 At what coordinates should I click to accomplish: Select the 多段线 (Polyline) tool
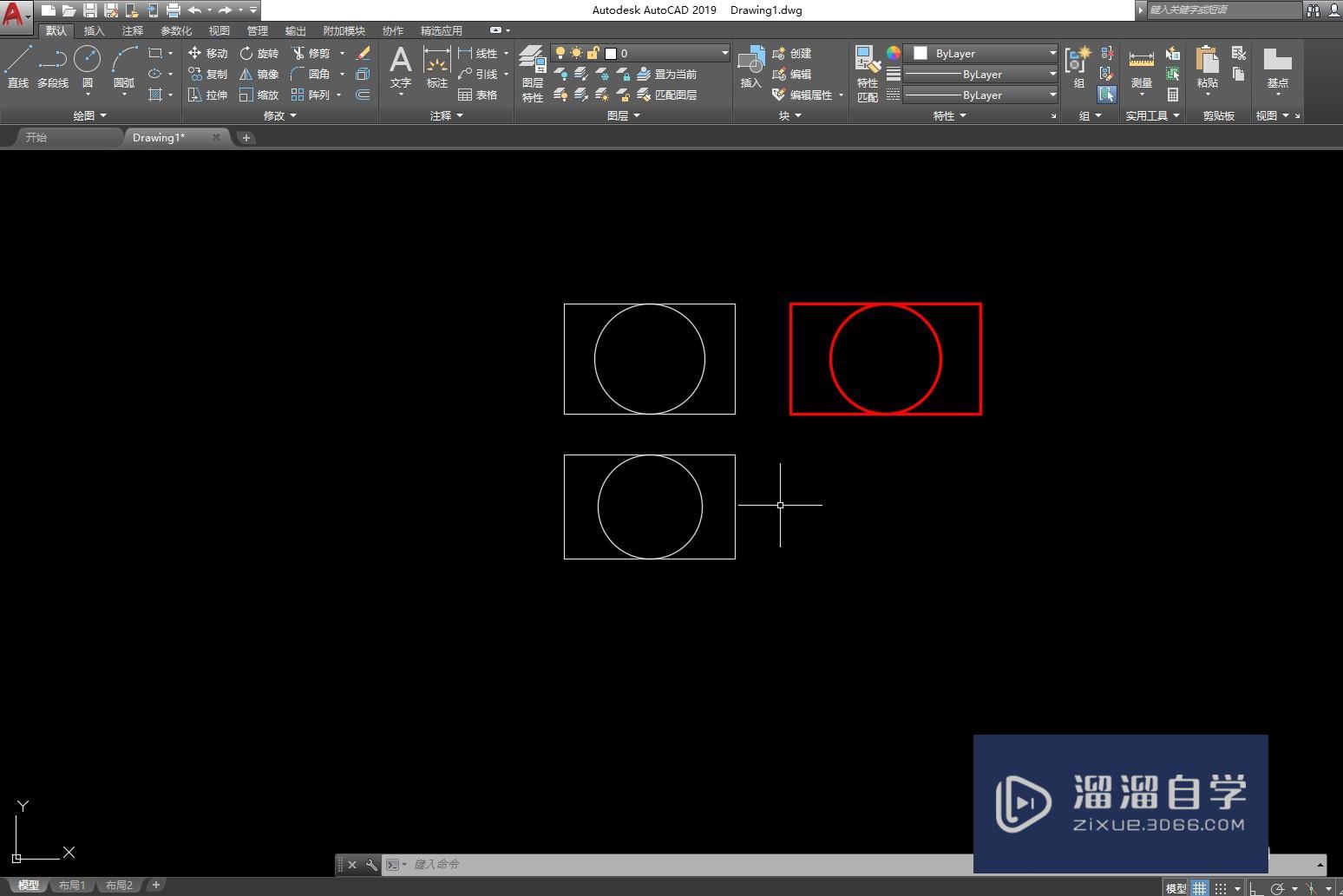52,68
